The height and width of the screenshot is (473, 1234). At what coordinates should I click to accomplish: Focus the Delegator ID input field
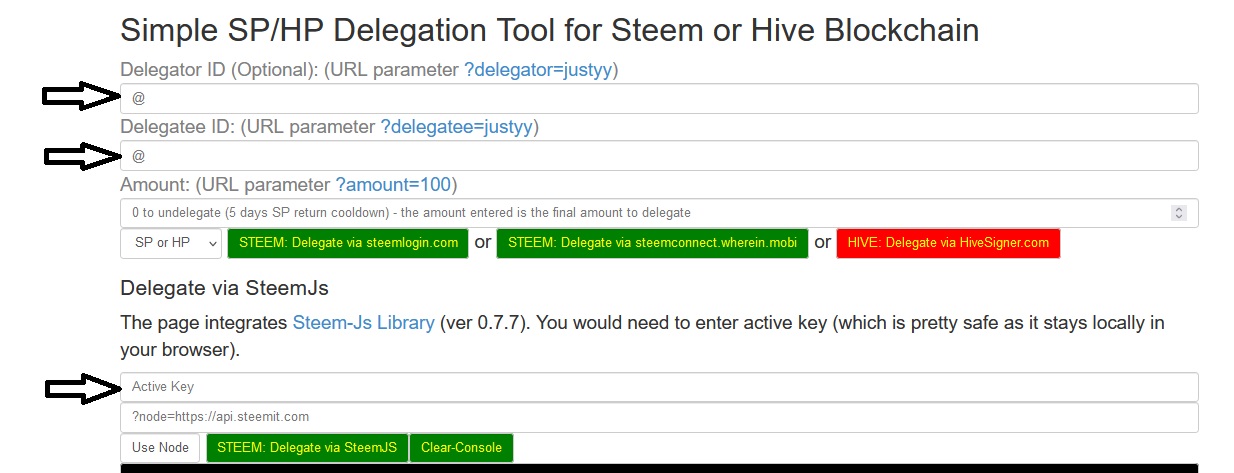click(659, 99)
